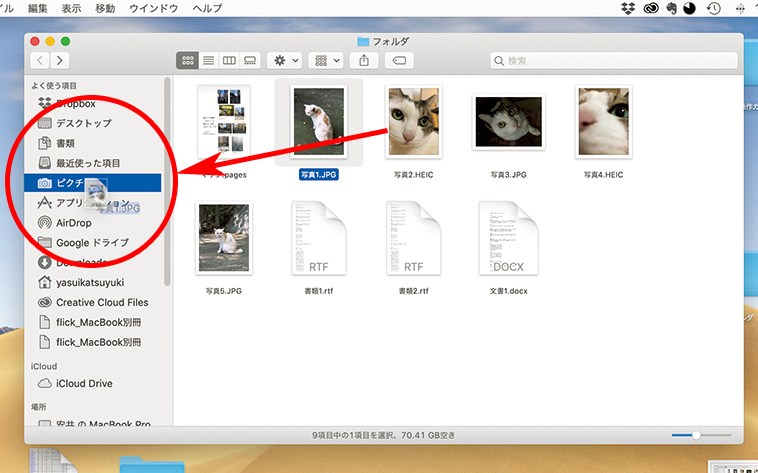Switch to column view in toolbar

pyautogui.click(x=230, y=61)
